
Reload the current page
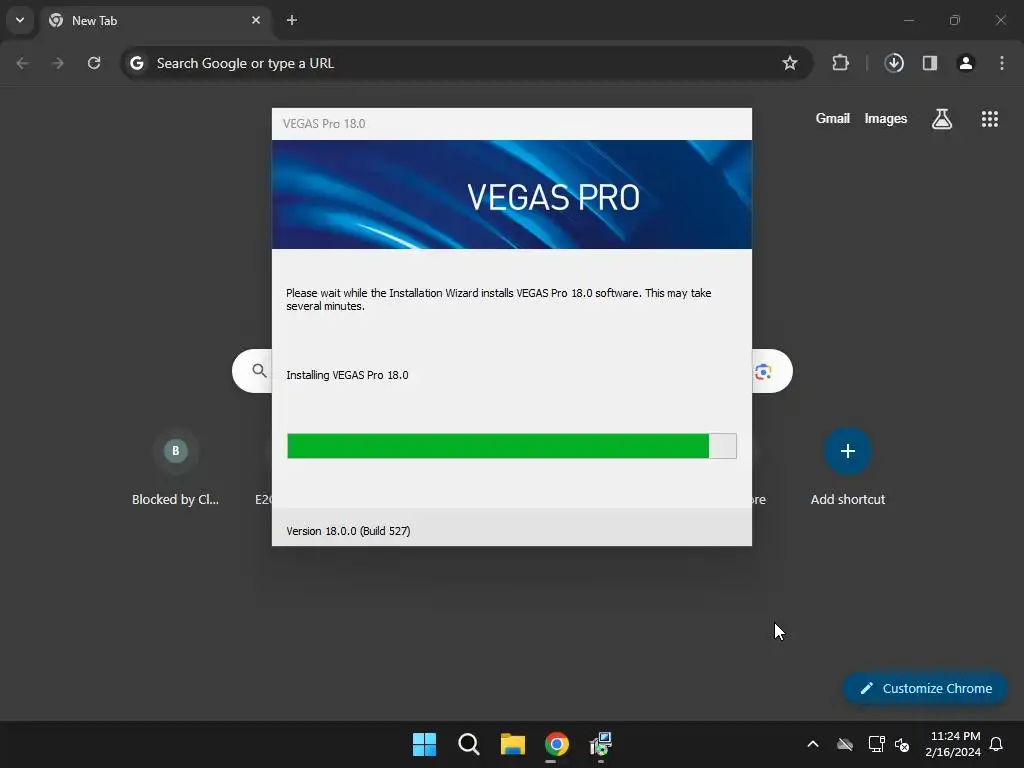click(94, 63)
